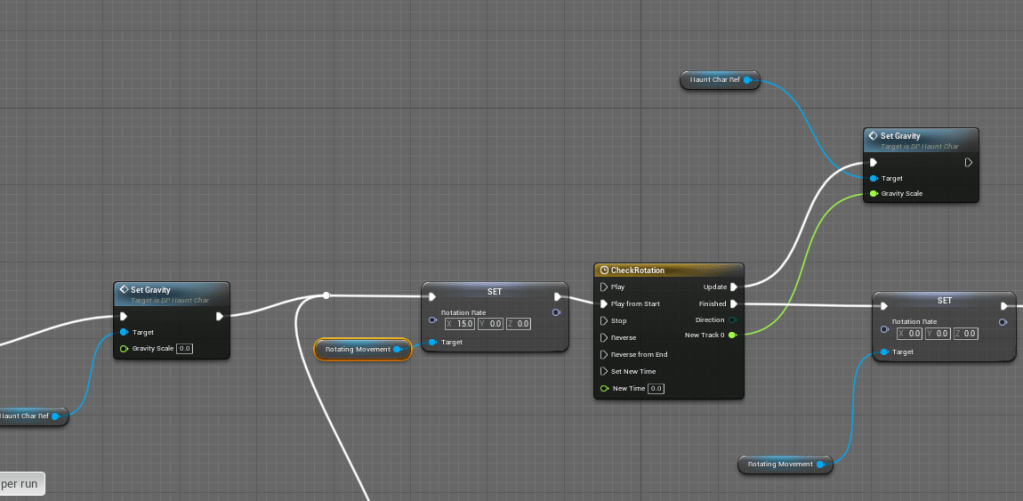1023x501 pixels.
Task: Click the Gravity Scale 0.0 value field
Action: tap(185, 349)
